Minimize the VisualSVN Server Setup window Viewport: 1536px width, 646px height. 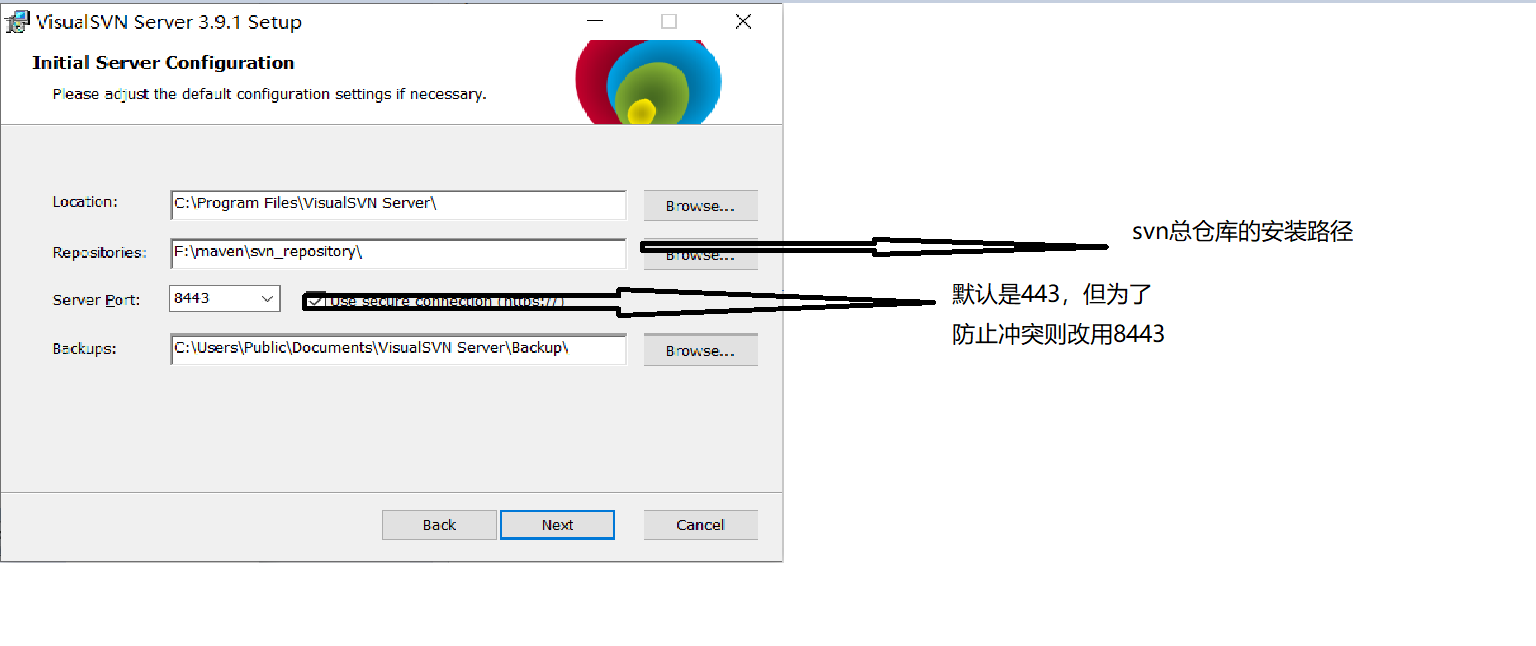pos(595,21)
